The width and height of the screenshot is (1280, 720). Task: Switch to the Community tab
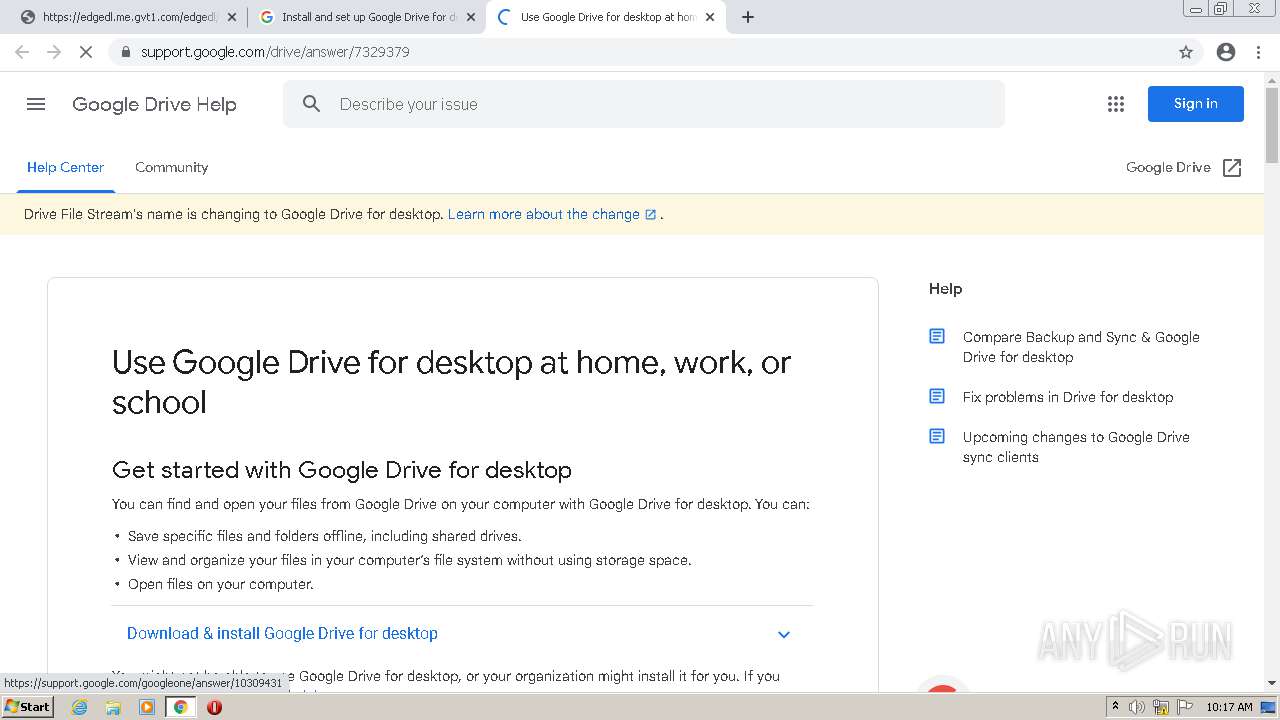(x=172, y=167)
